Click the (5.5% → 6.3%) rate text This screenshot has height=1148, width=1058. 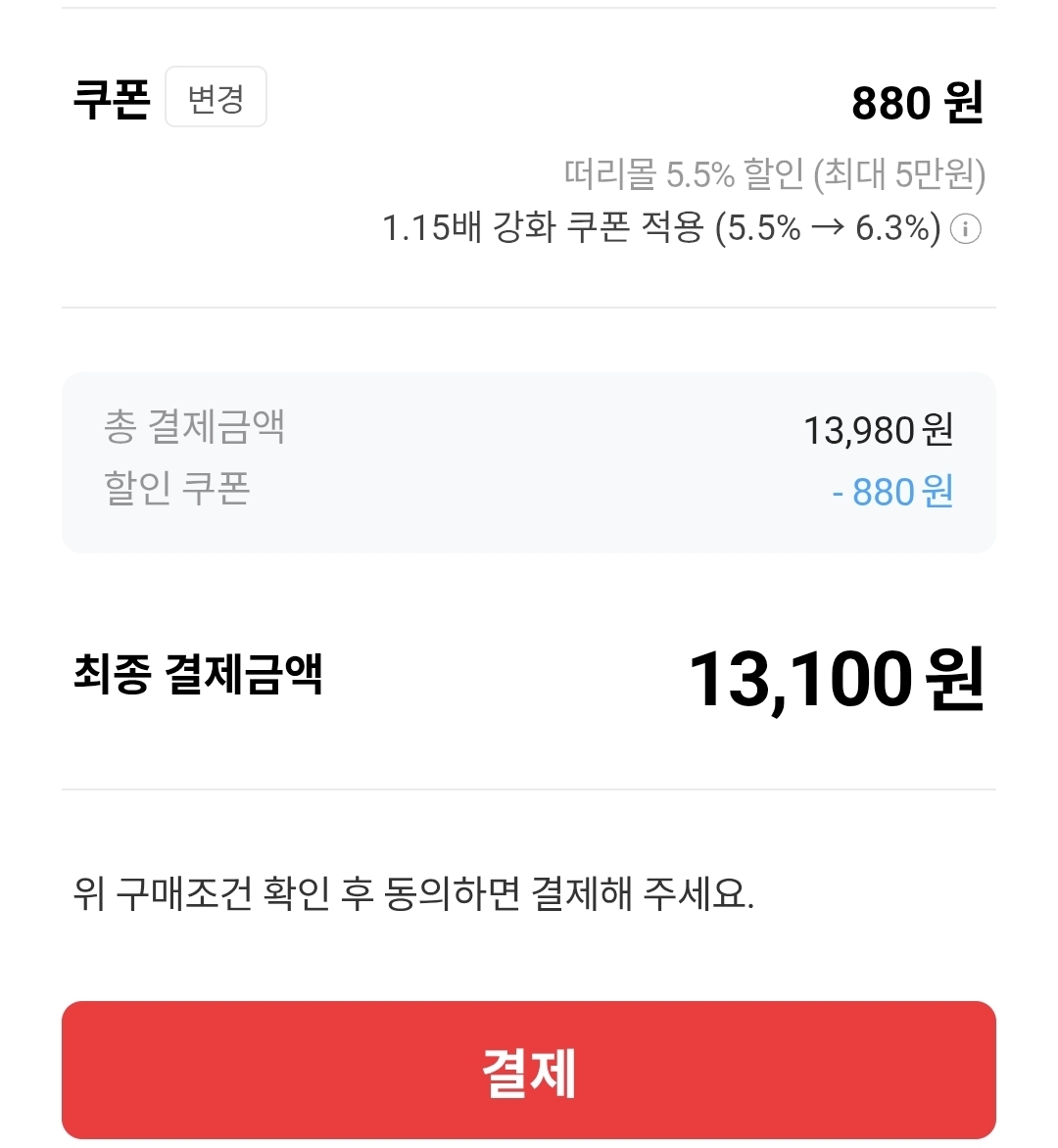pos(828,228)
